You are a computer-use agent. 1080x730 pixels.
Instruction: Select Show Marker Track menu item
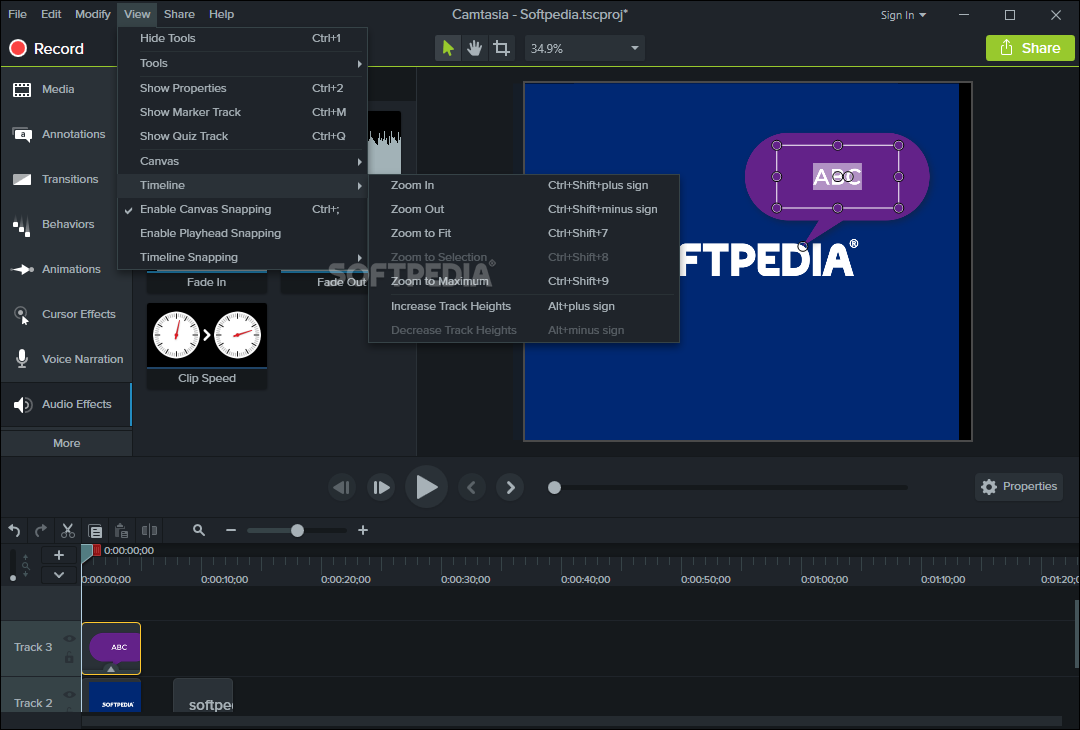click(x=242, y=112)
